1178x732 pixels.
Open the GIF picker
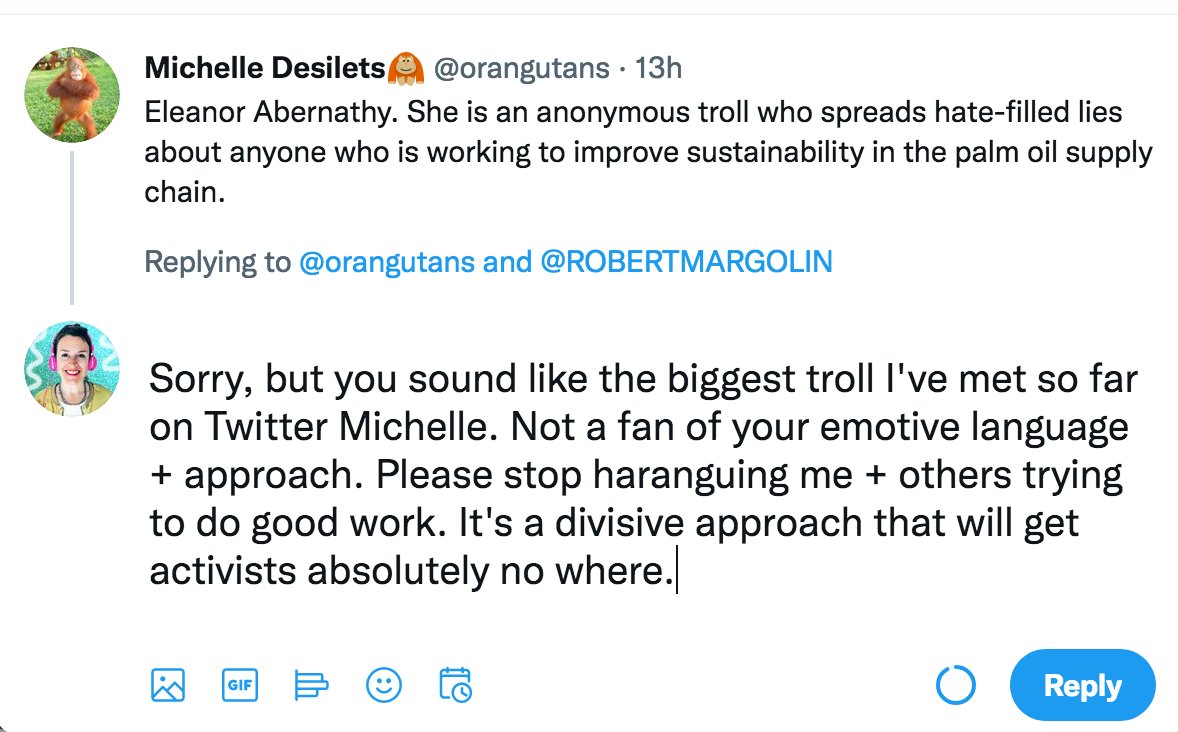point(240,685)
